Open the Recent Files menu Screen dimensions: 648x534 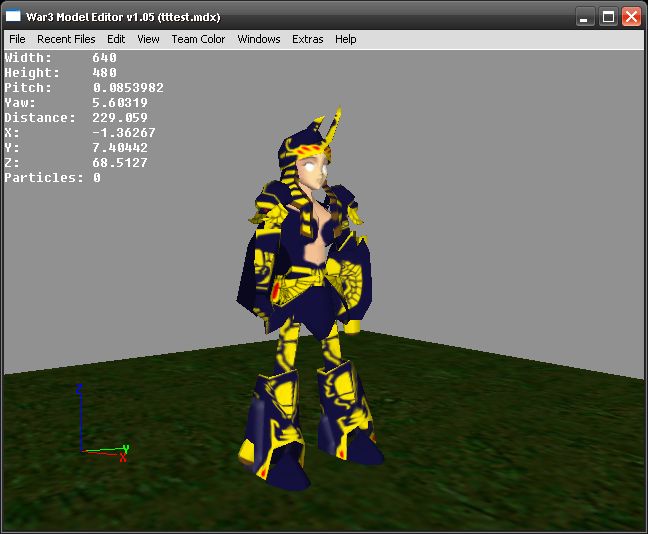[66, 39]
